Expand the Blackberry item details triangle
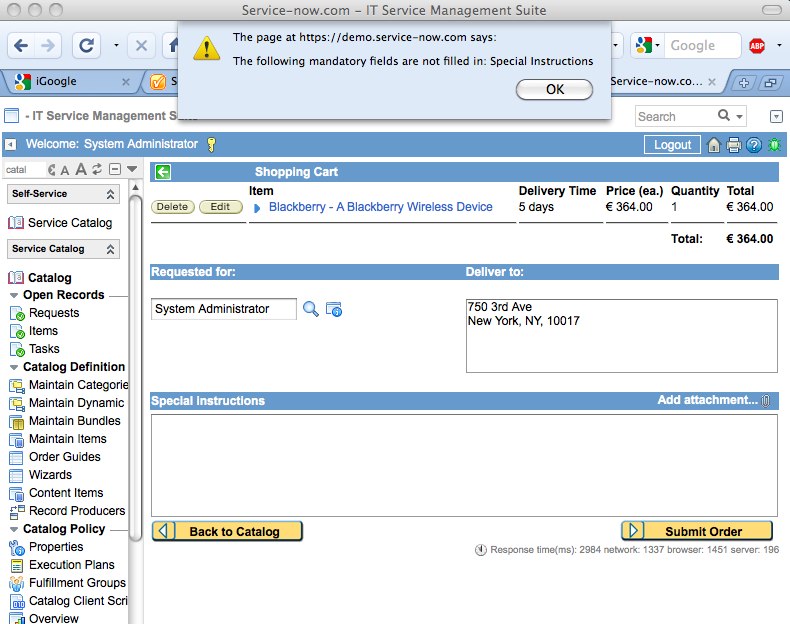The height and width of the screenshot is (624, 790). (257, 208)
